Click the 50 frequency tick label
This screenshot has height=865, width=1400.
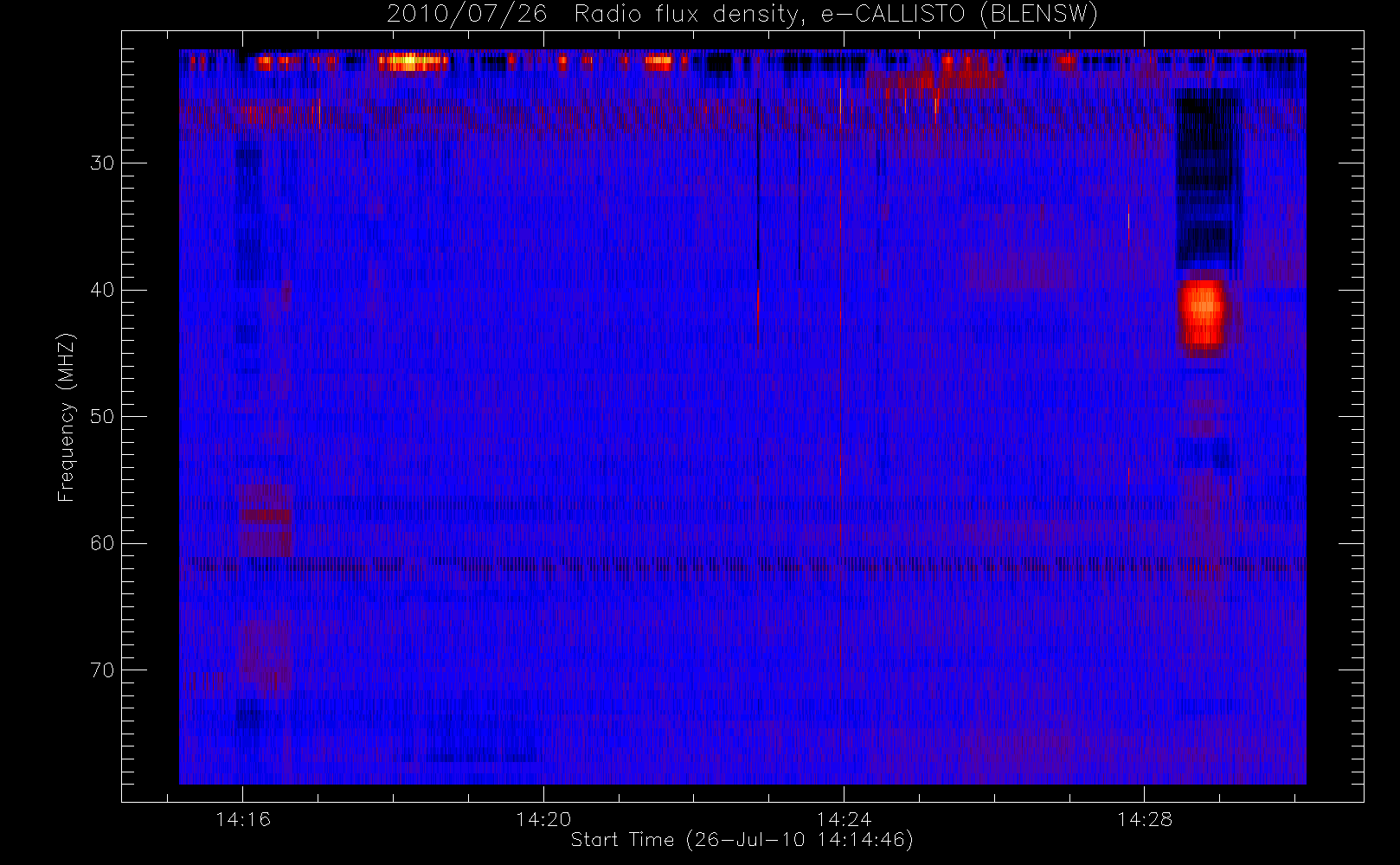pyautogui.click(x=102, y=417)
